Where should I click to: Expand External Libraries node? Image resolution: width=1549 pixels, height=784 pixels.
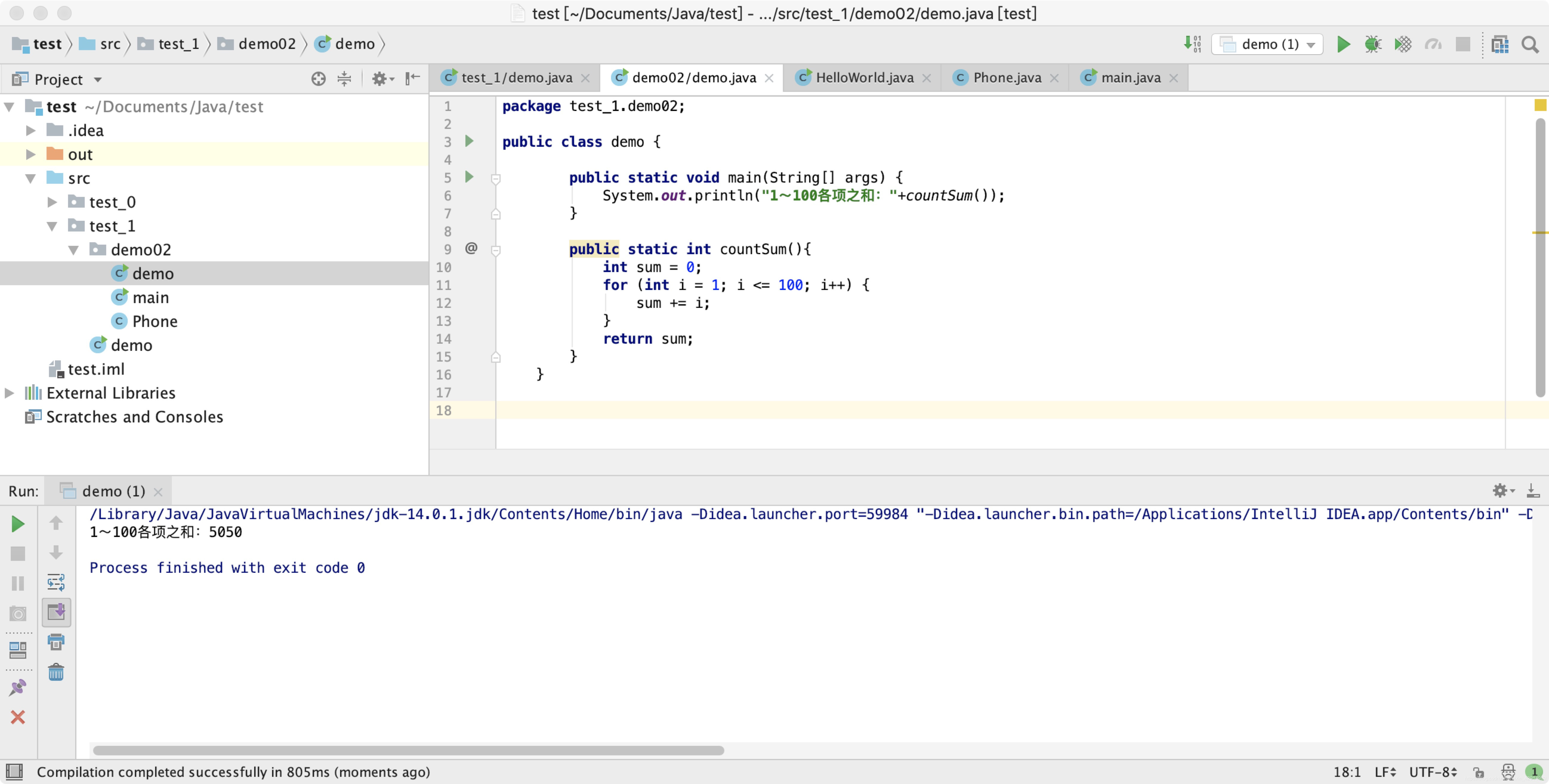point(9,393)
